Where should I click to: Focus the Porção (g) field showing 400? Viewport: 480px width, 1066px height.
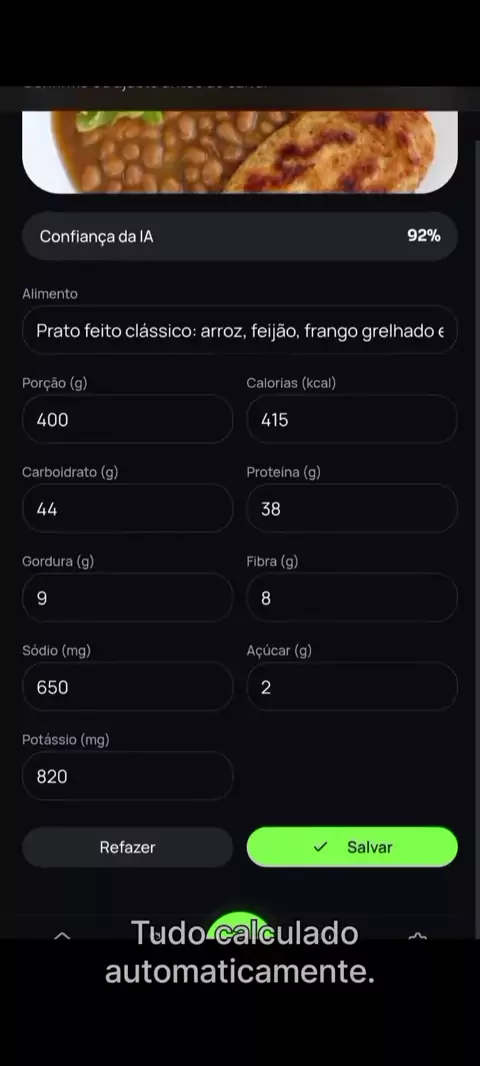[x=127, y=419]
